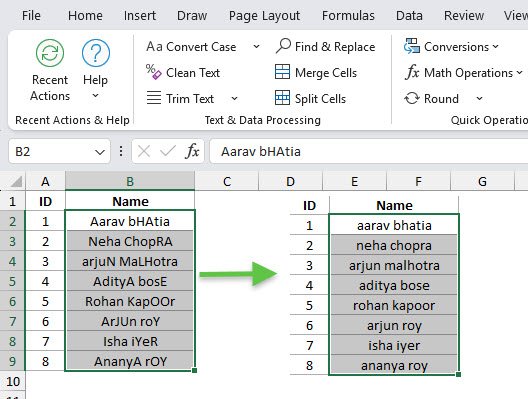Click the Merge Cells grid icon
528x399 pixels.
tap(282, 72)
